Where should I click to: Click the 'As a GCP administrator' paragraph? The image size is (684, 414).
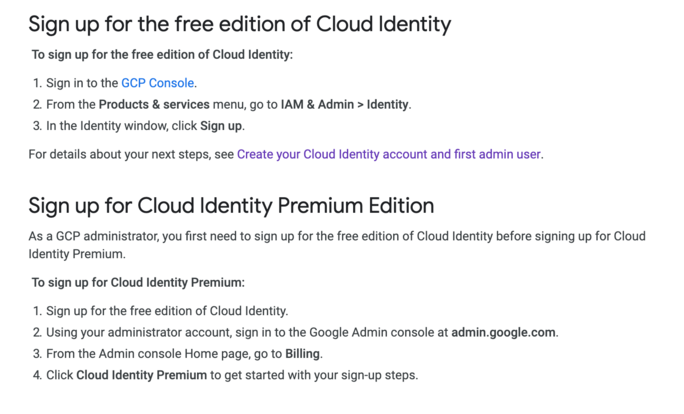coord(337,245)
